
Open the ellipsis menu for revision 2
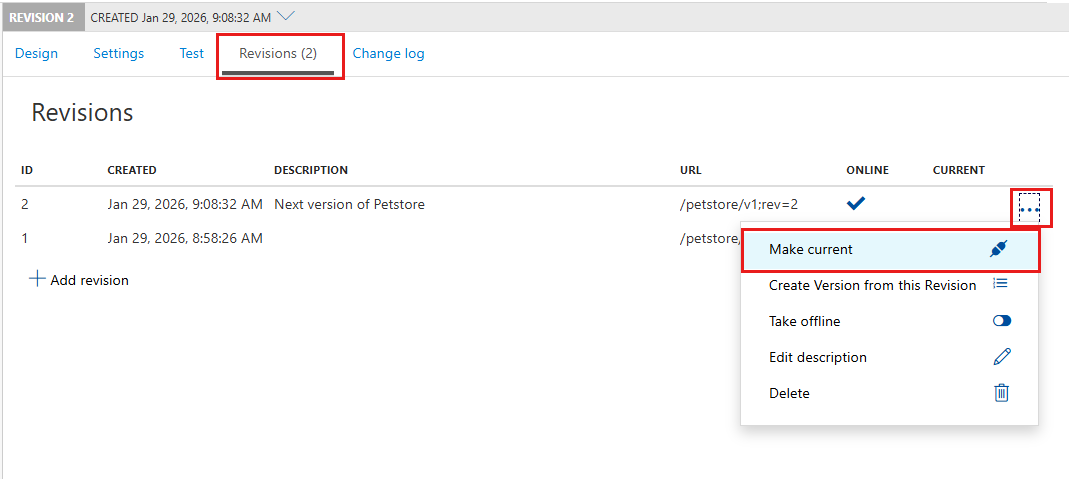pyautogui.click(x=1030, y=208)
